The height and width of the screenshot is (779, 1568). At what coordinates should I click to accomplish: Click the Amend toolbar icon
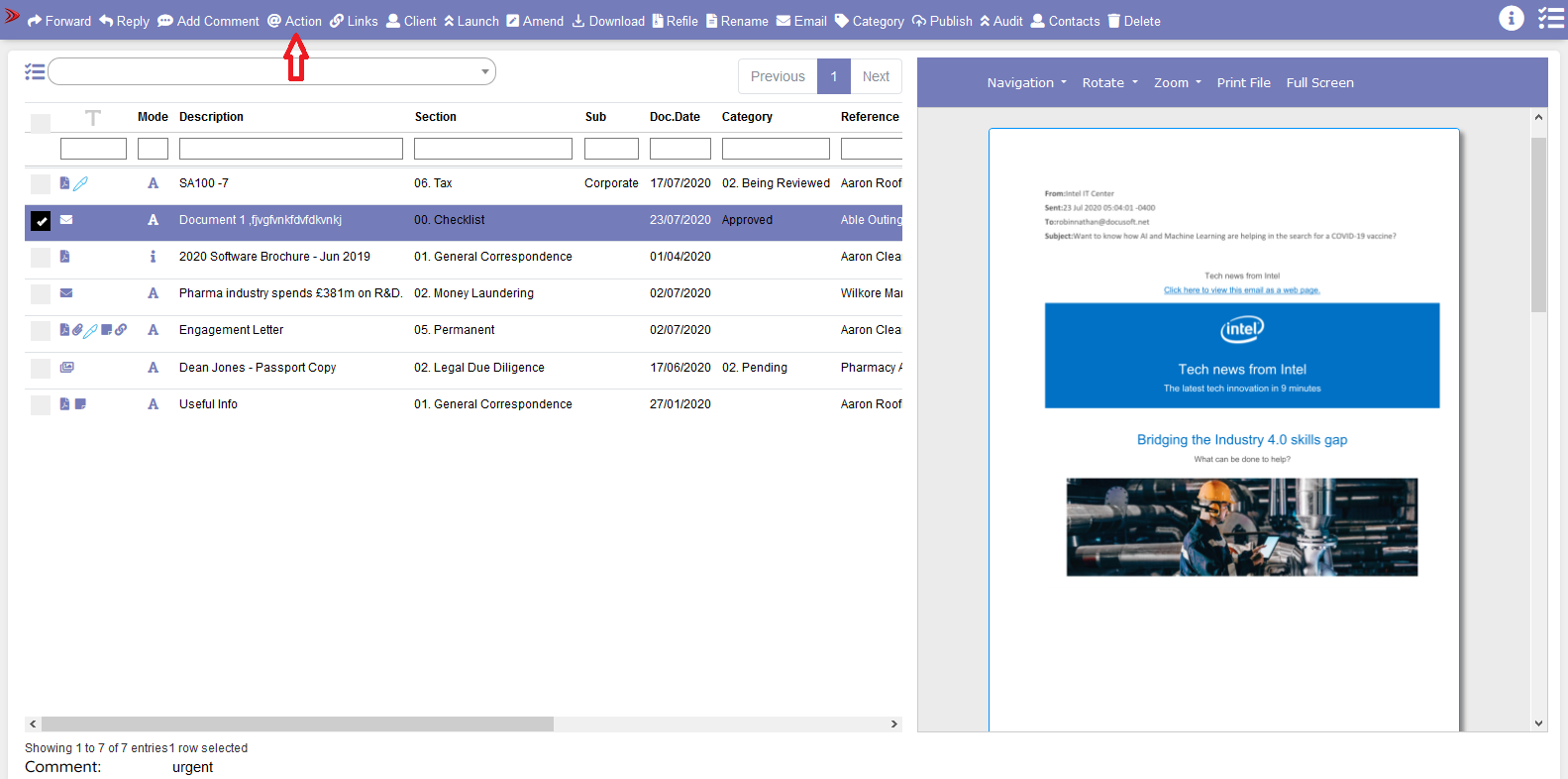tap(535, 21)
